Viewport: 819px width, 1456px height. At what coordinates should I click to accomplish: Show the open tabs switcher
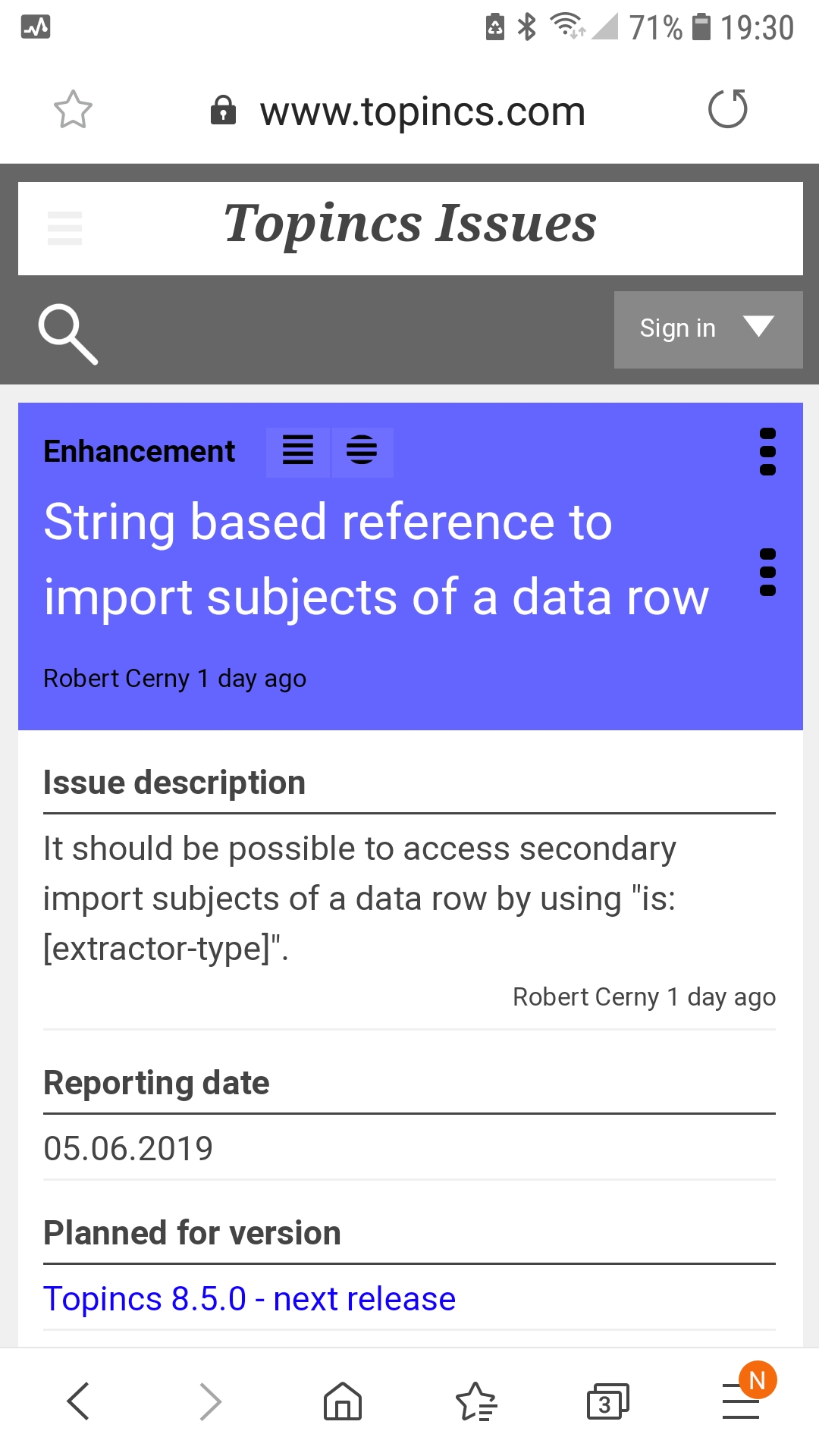607,1401
